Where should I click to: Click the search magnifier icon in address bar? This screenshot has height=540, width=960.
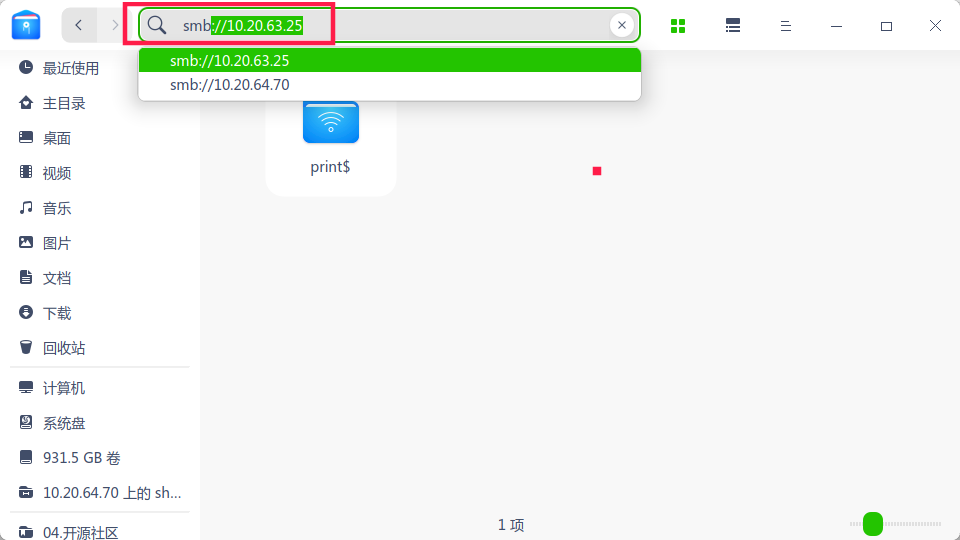157,25
